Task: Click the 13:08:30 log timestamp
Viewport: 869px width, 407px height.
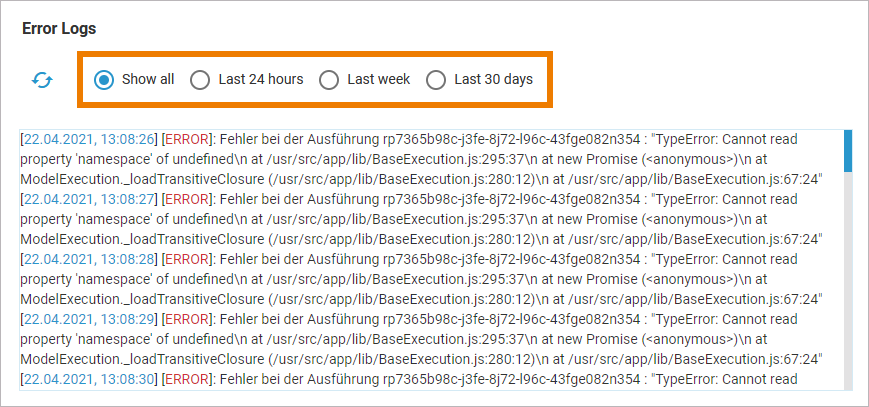Action: tap(89, 379)
